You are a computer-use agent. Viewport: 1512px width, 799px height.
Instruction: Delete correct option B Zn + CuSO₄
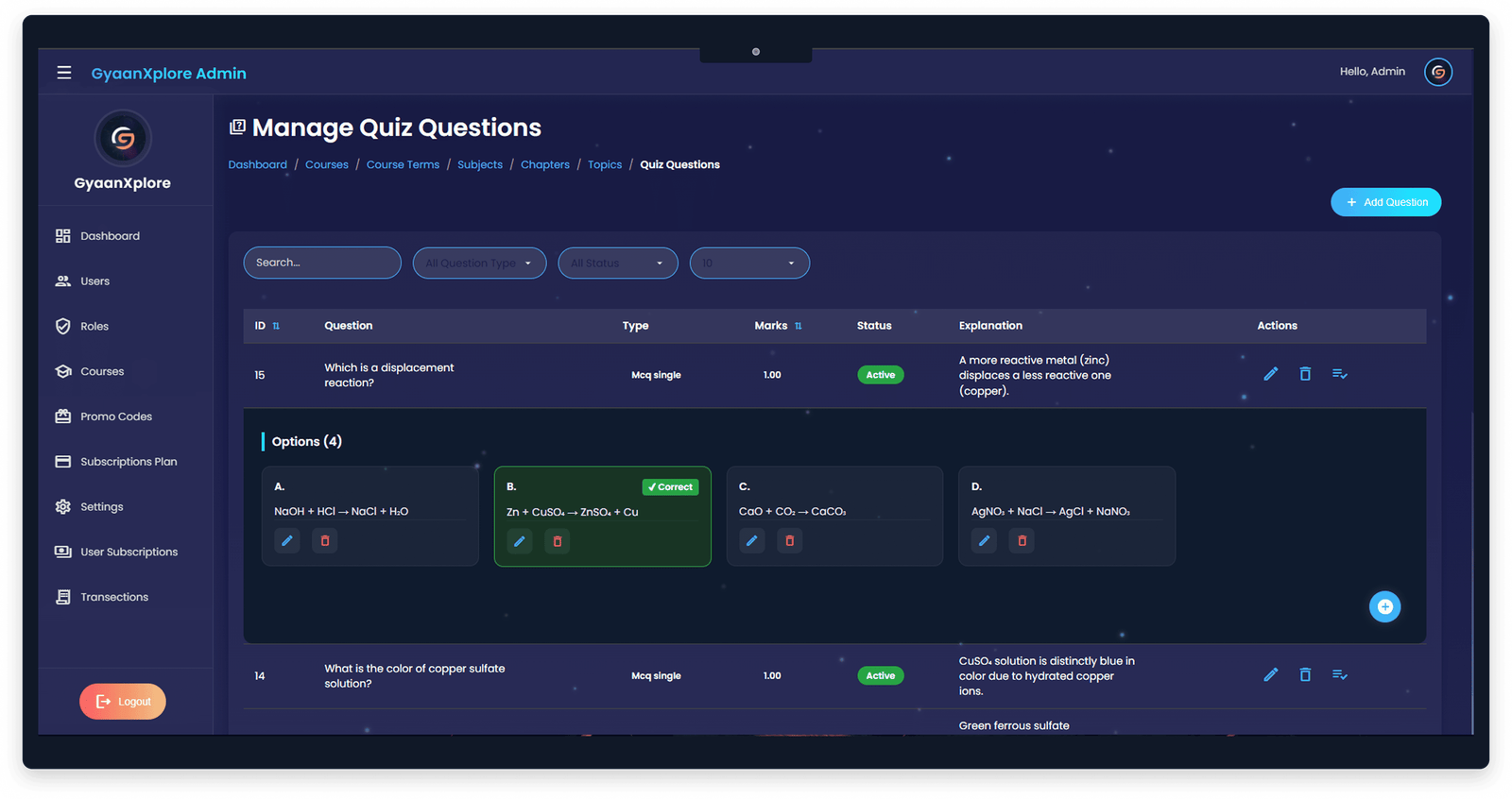[558, 542]
